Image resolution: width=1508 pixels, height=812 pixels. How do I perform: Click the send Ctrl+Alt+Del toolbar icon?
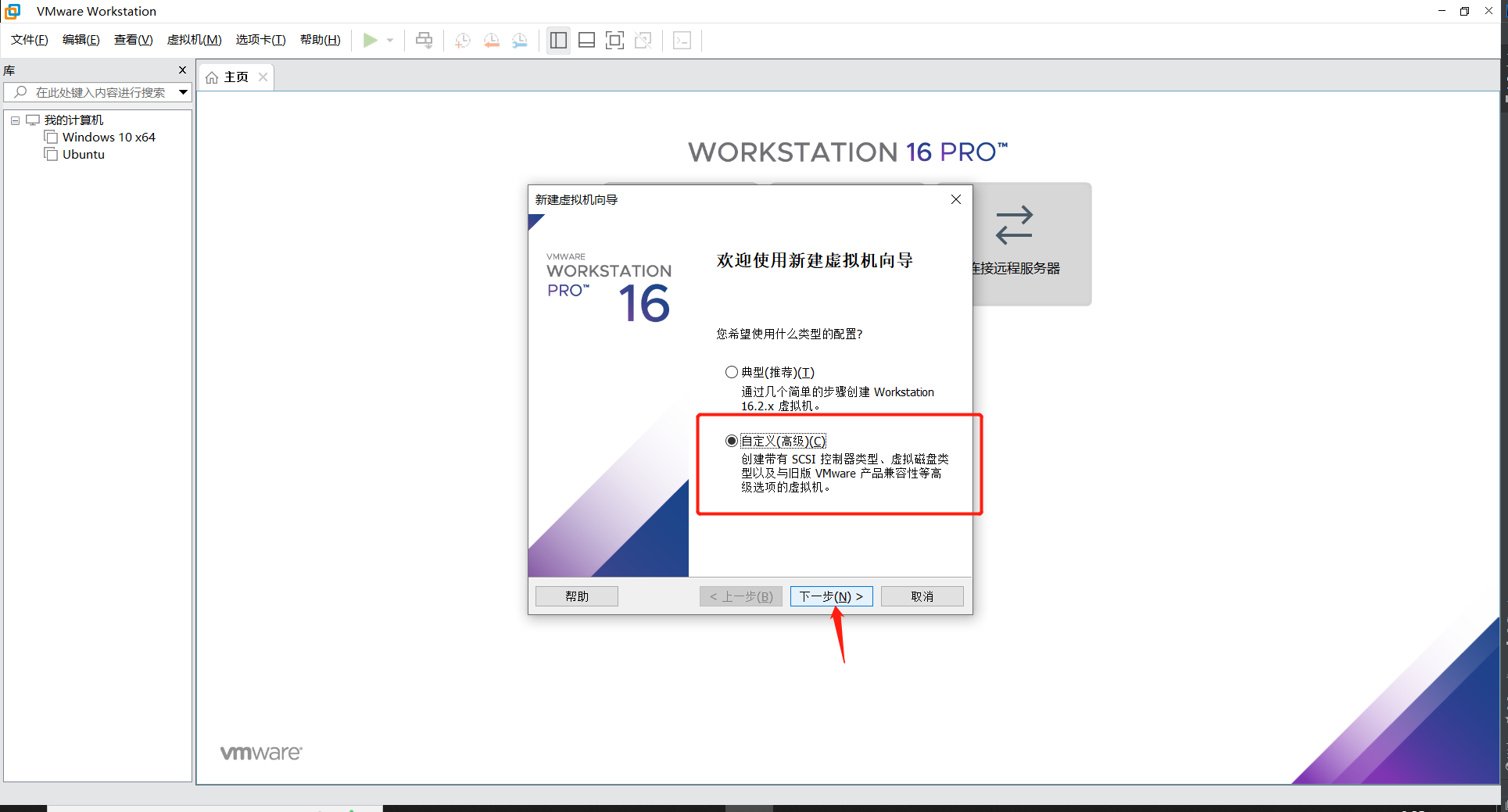point(424,40)
